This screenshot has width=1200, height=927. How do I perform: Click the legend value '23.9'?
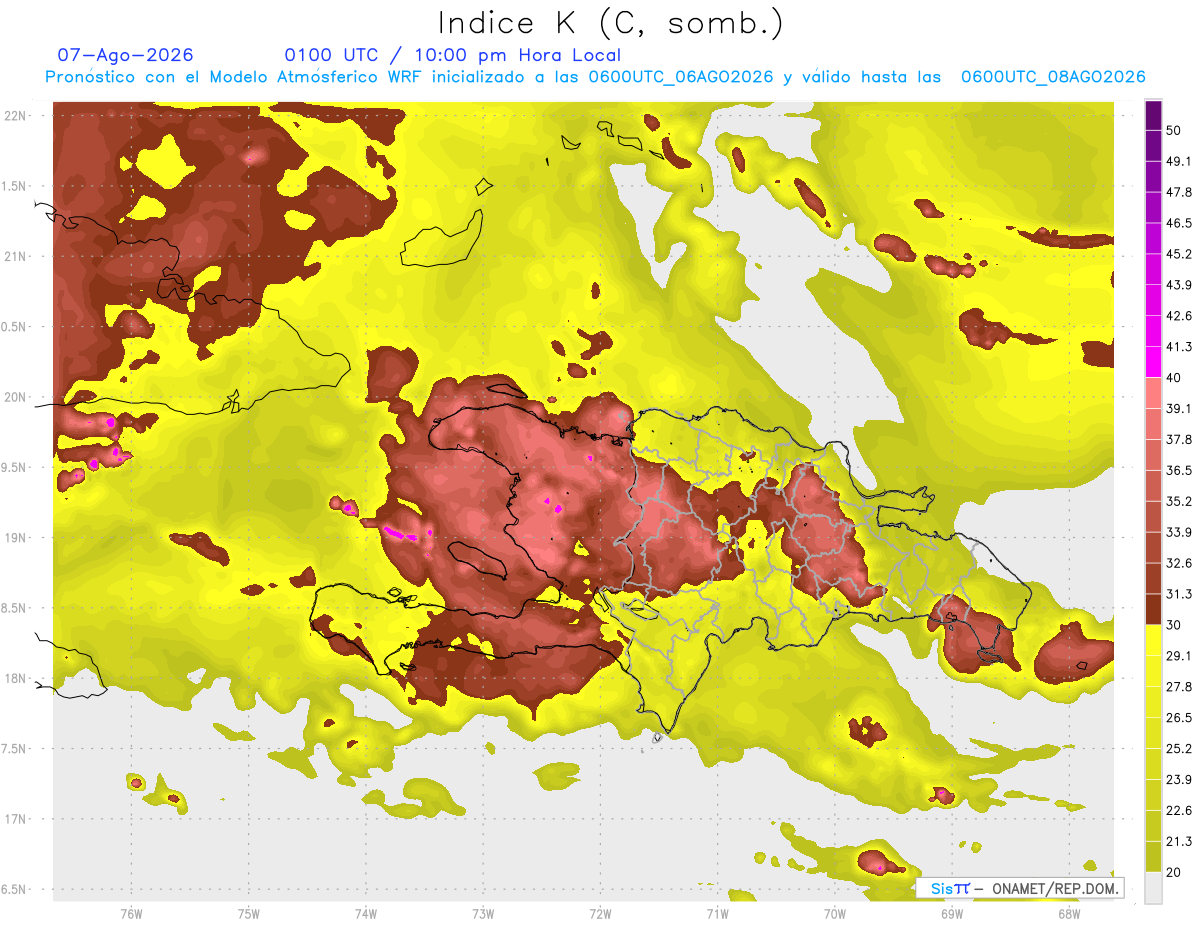1178,780
